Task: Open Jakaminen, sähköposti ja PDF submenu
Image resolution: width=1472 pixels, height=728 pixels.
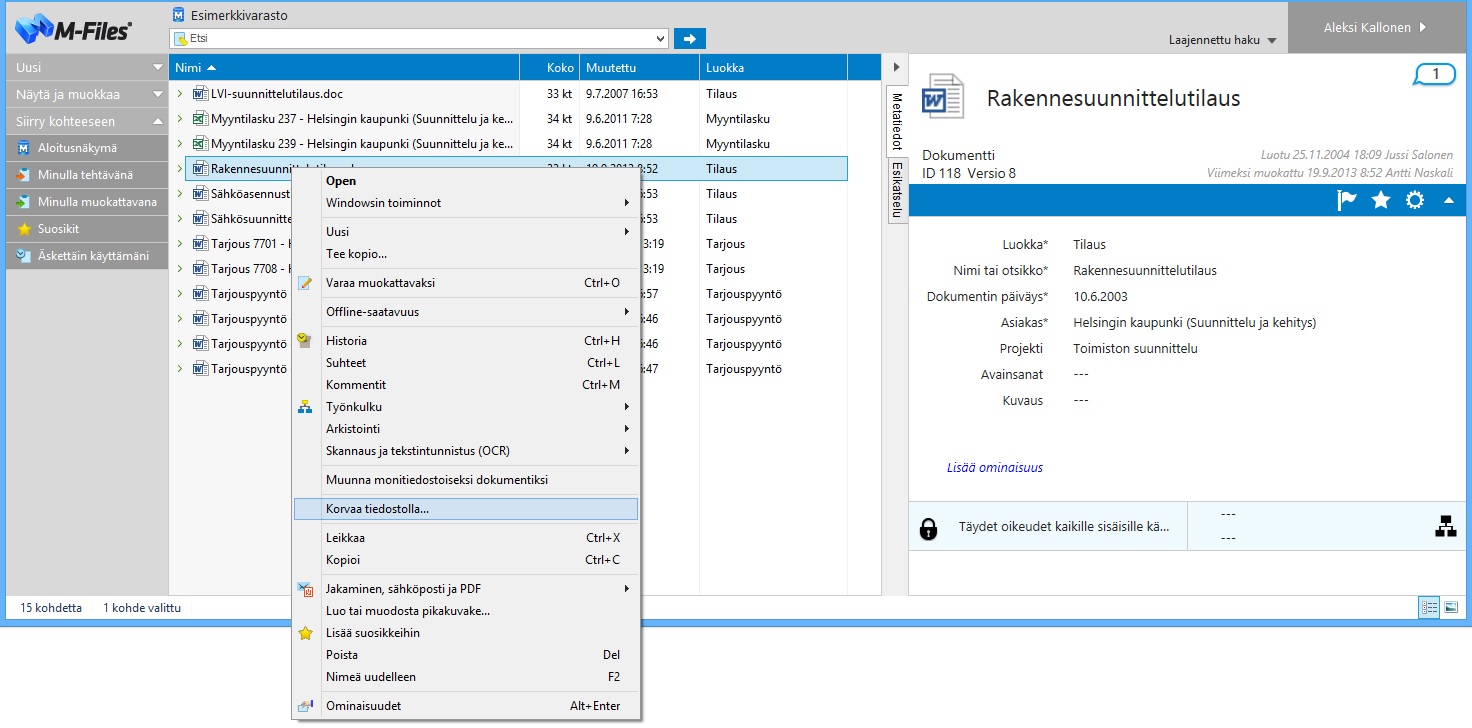Action: (x=466, y=589)
